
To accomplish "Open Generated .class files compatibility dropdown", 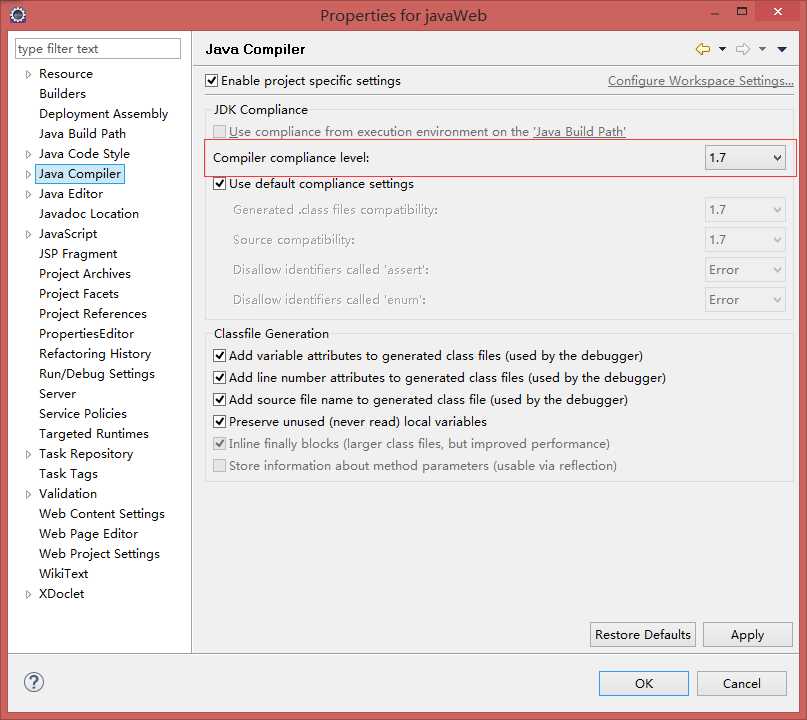I will pyautogui.click(x=745, y=210).
